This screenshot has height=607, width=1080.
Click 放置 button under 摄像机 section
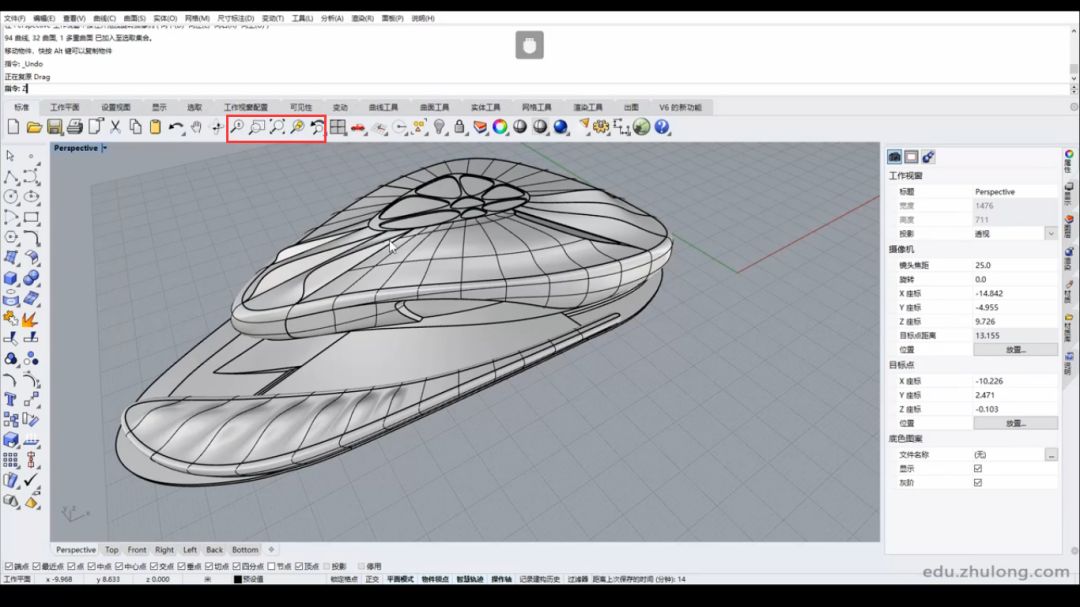point(1015,350)
